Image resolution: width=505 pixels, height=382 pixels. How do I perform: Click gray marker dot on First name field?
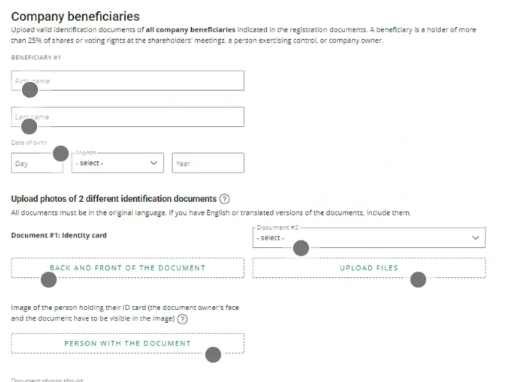click(x=30, y=90)
